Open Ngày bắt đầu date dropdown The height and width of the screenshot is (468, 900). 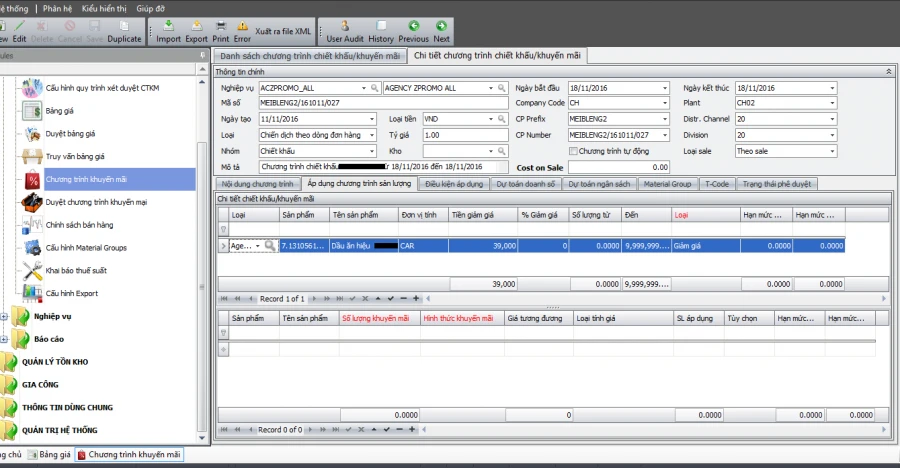pos(665,88)
